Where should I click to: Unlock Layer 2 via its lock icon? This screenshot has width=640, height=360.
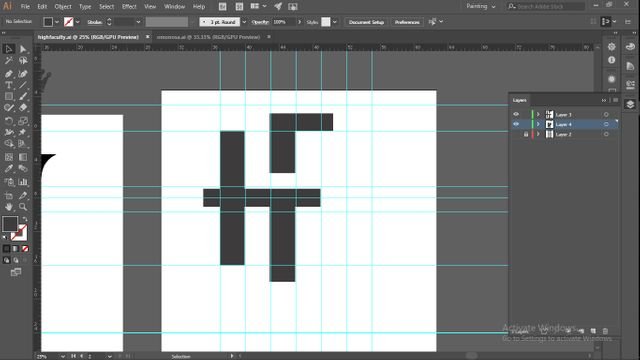point(526,134)
